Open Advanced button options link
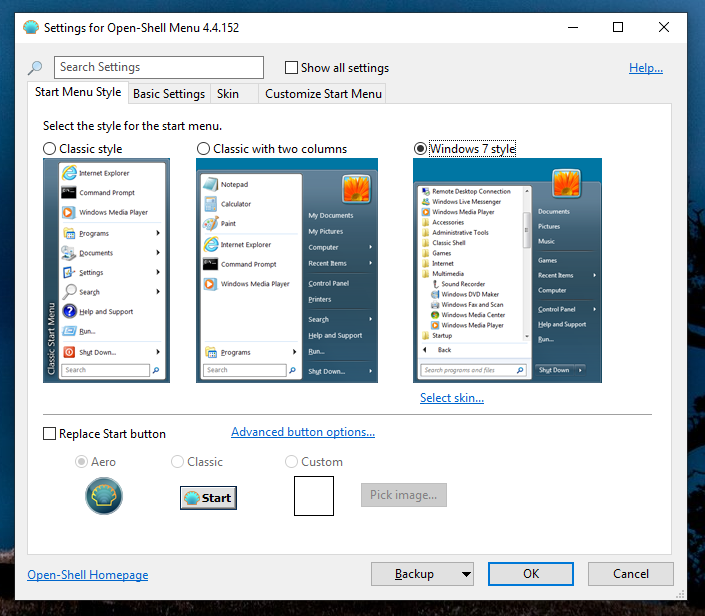This screenshot has height=616, width=705. 303,432
